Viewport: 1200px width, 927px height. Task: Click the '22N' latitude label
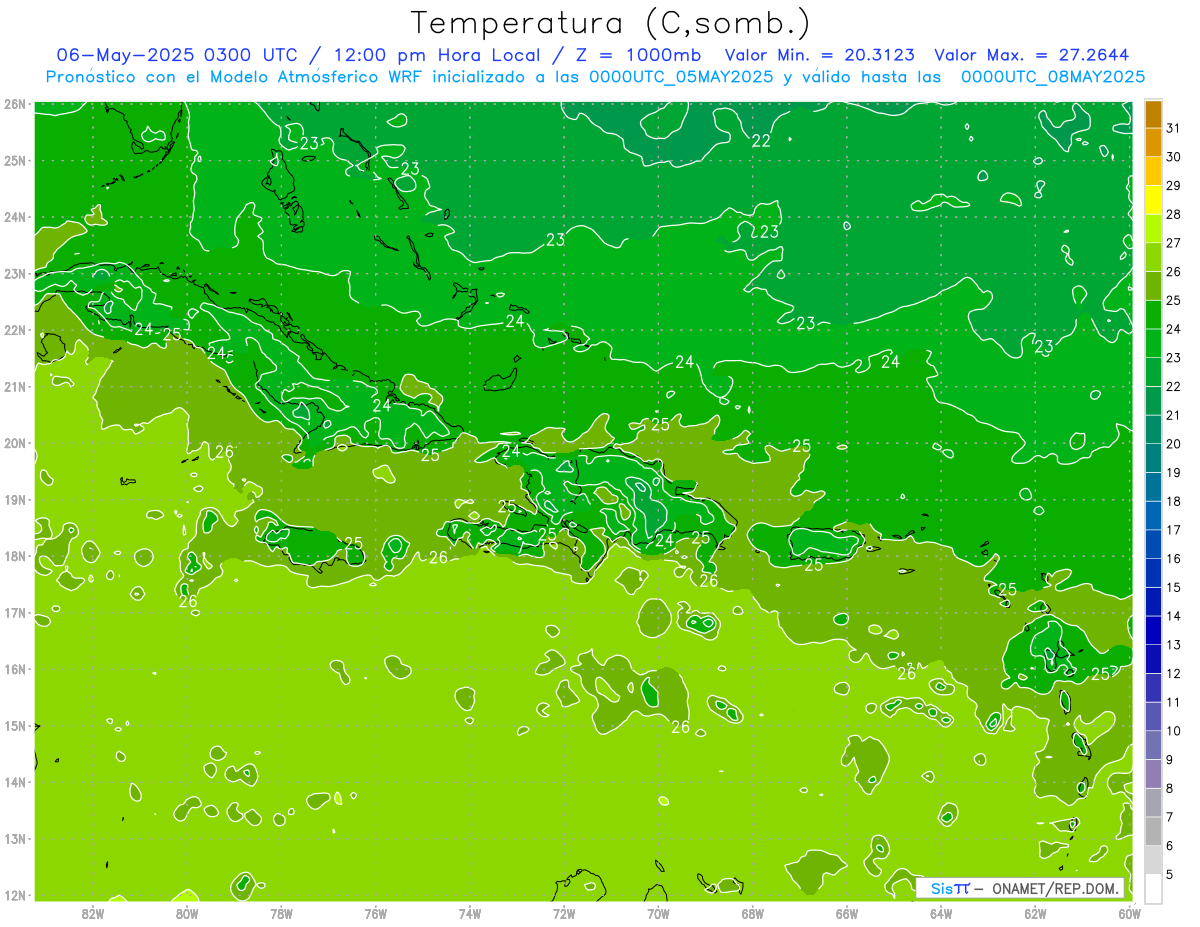coord(14,330)
